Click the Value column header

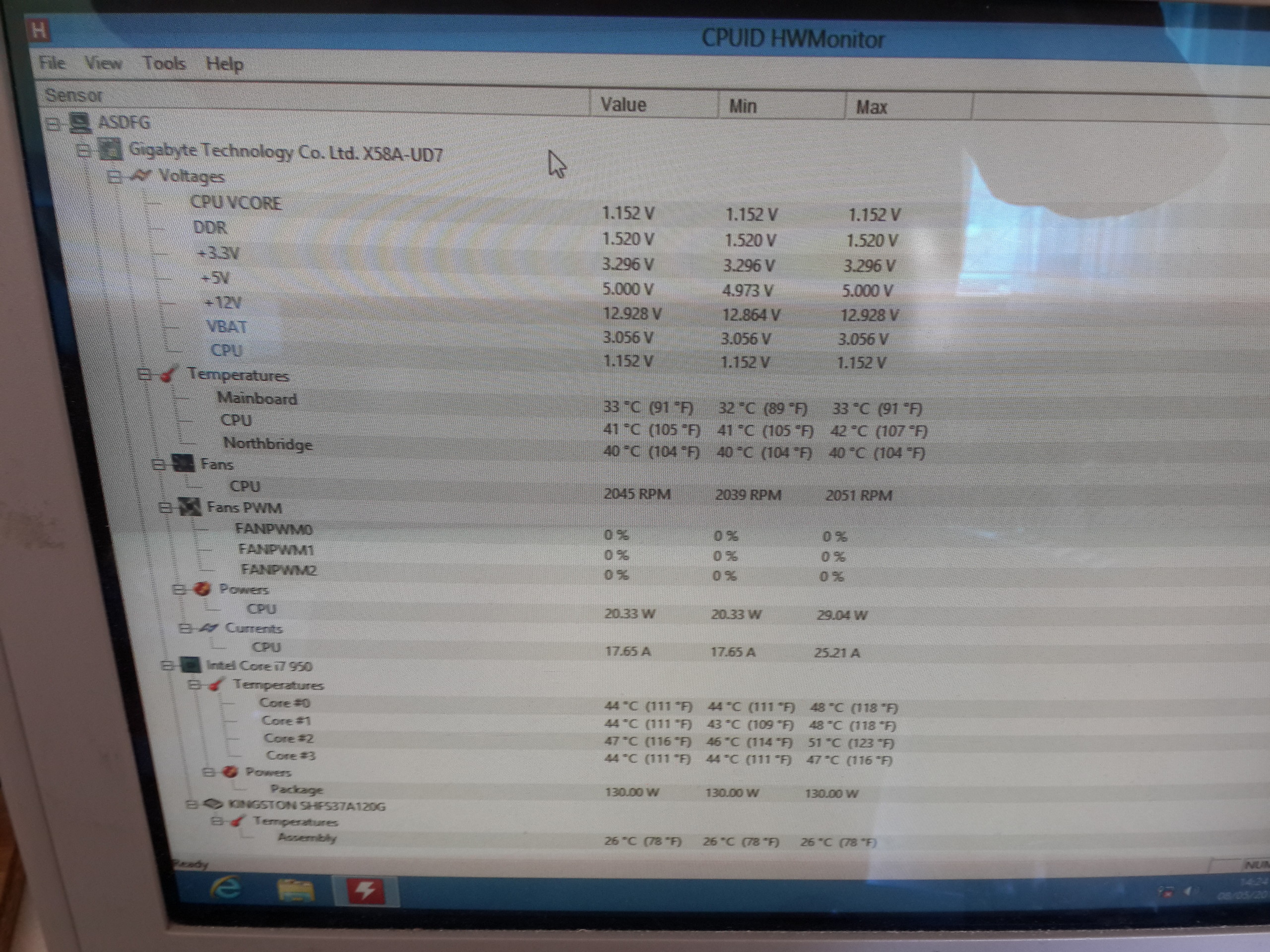pos(654,104)
